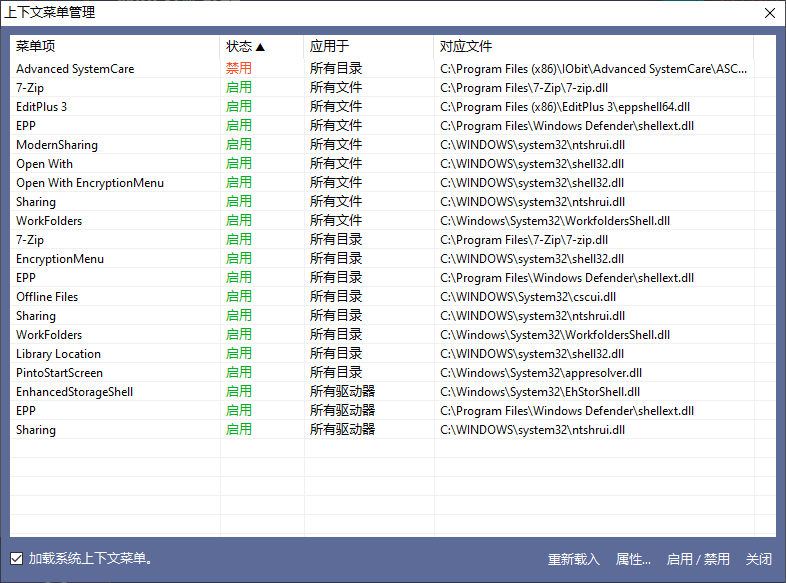
Task: Click 所有文件 in the ModernSharing row
Action: [336, 144]
